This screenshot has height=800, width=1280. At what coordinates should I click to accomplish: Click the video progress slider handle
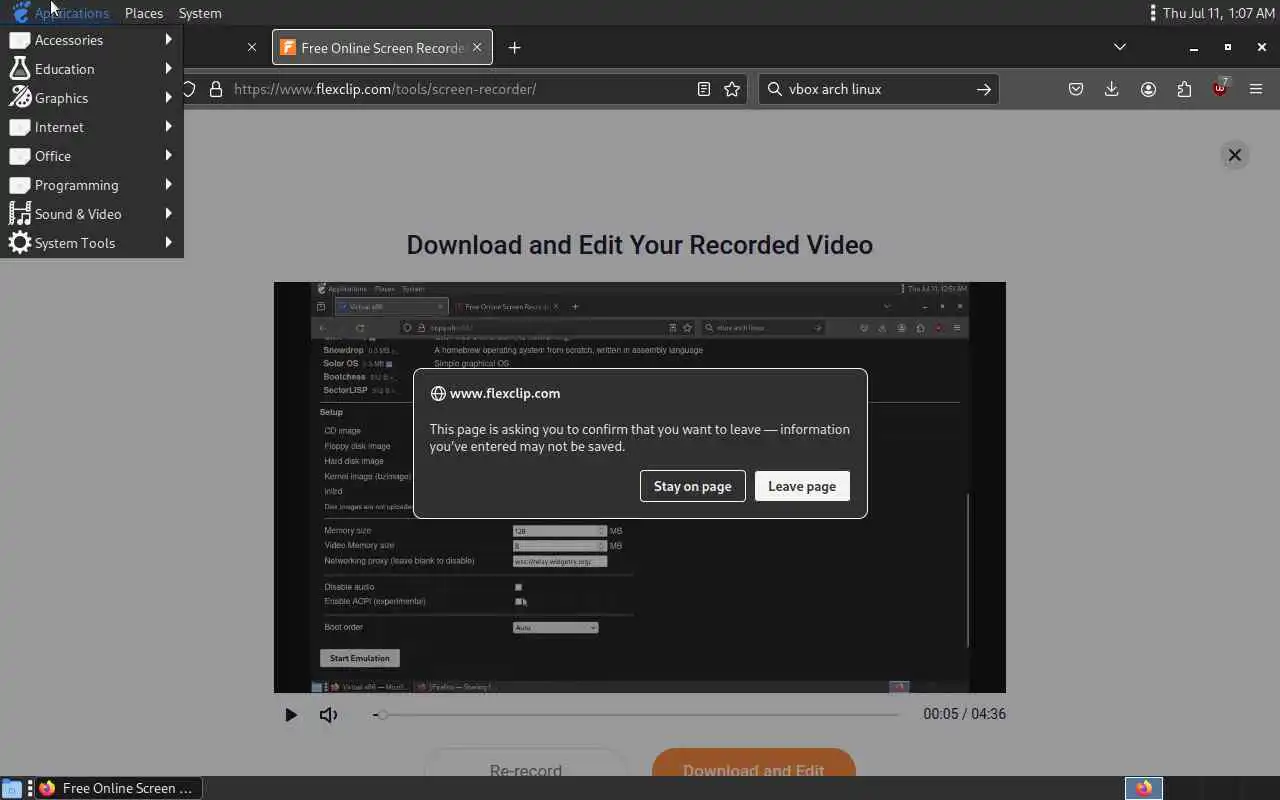(x=382, y=714)
